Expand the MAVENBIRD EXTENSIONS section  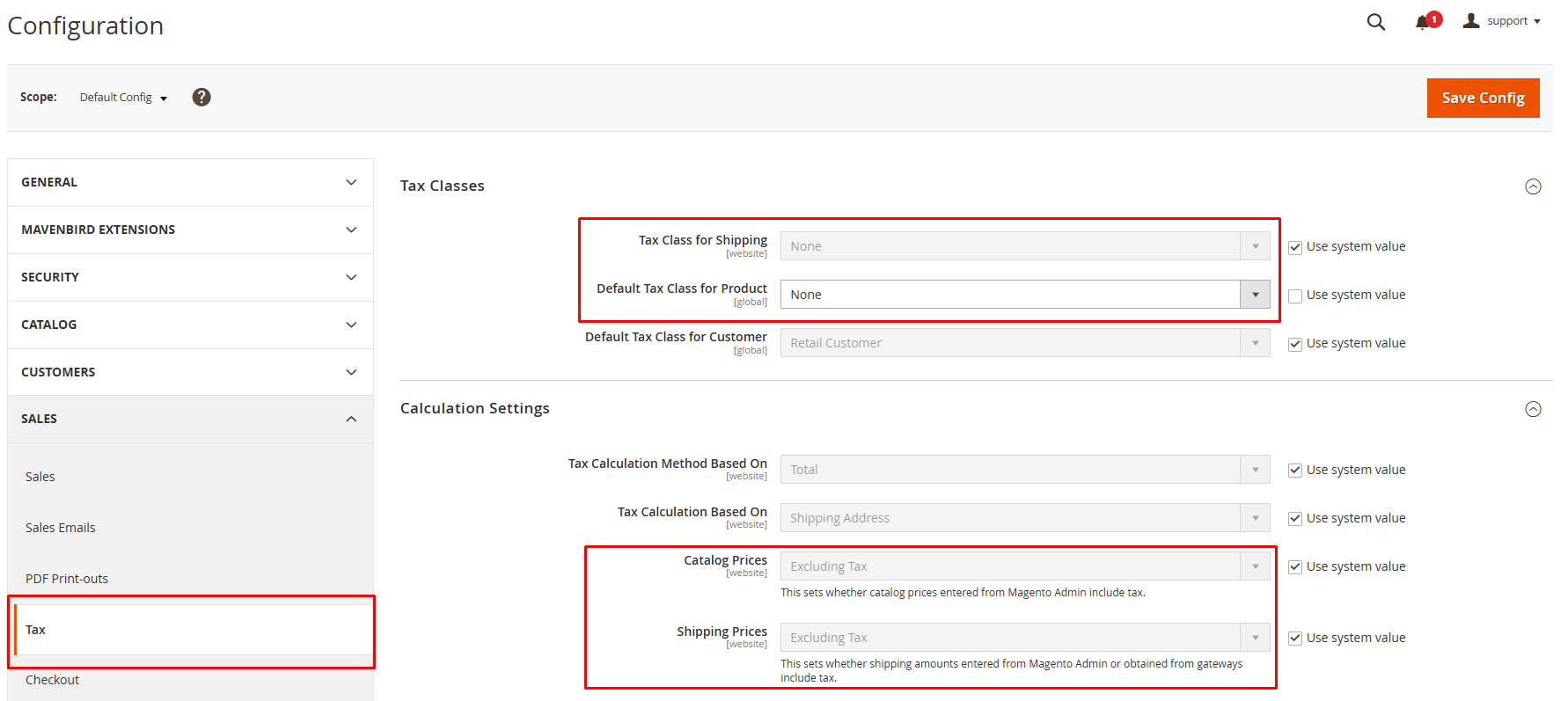coord(190,230)
